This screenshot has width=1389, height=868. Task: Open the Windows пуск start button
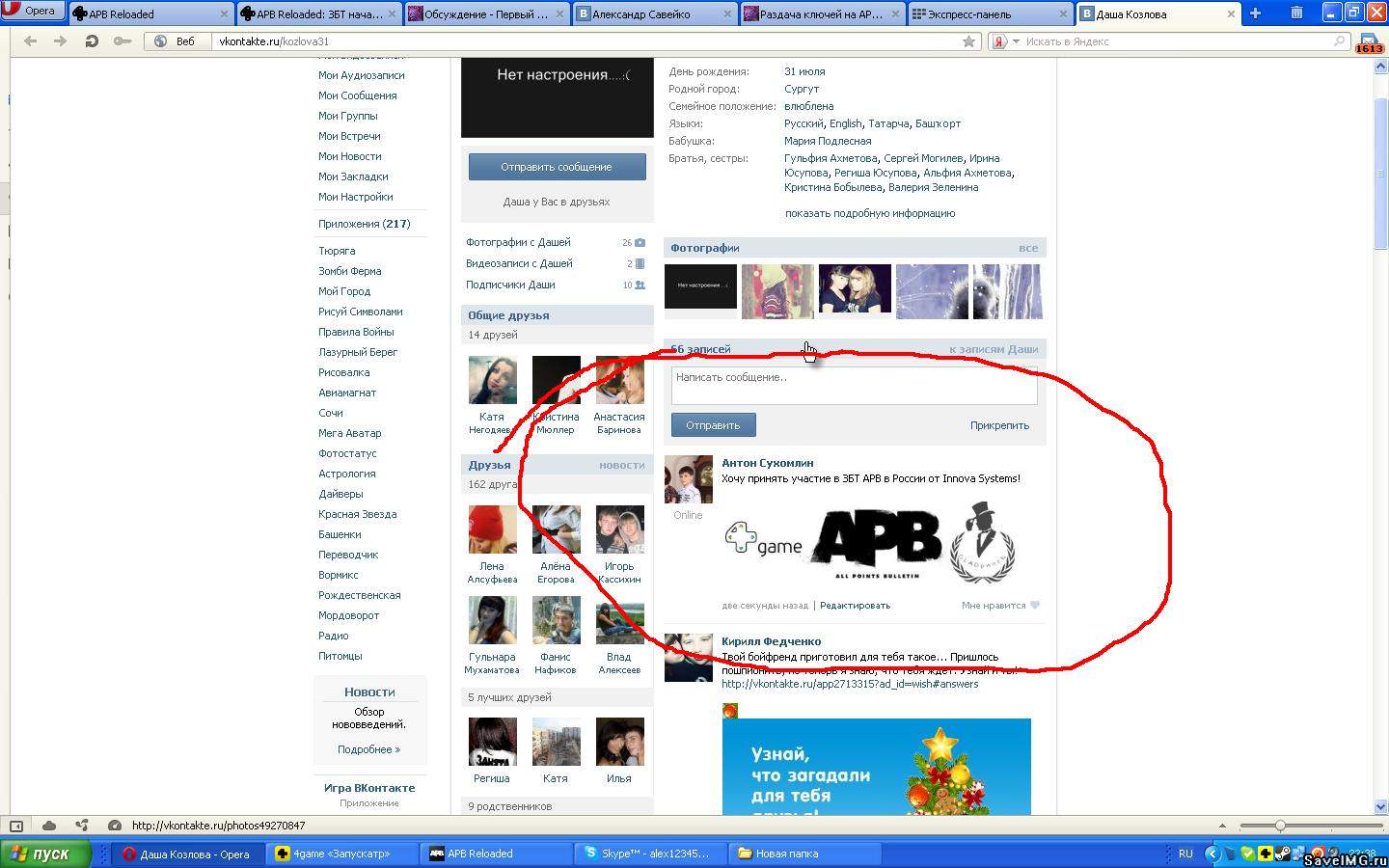coord(44,854)
